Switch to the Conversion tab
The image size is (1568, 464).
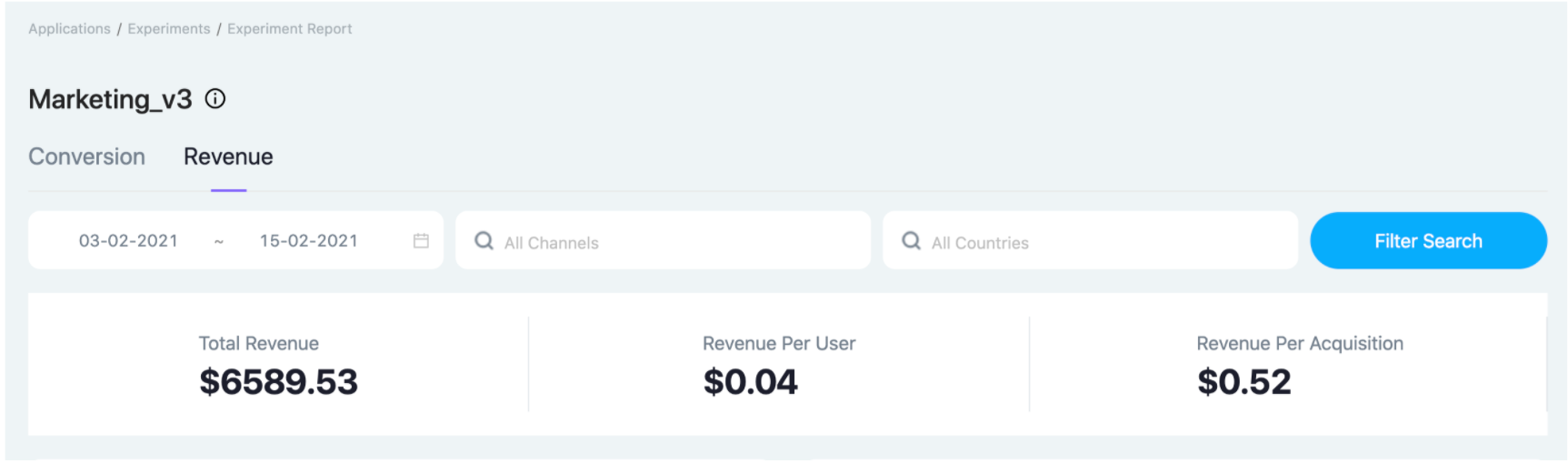click(x=87, y=156)
